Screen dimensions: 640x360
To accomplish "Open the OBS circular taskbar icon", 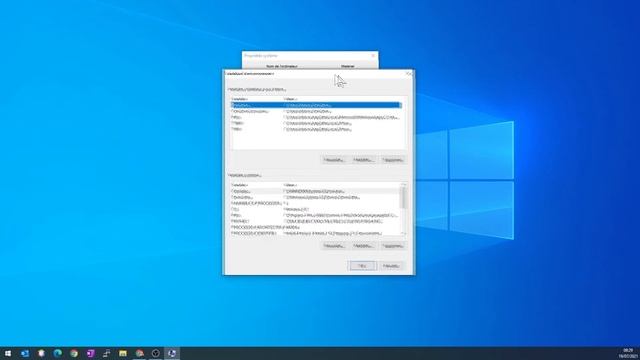I will tap(156, 353).
